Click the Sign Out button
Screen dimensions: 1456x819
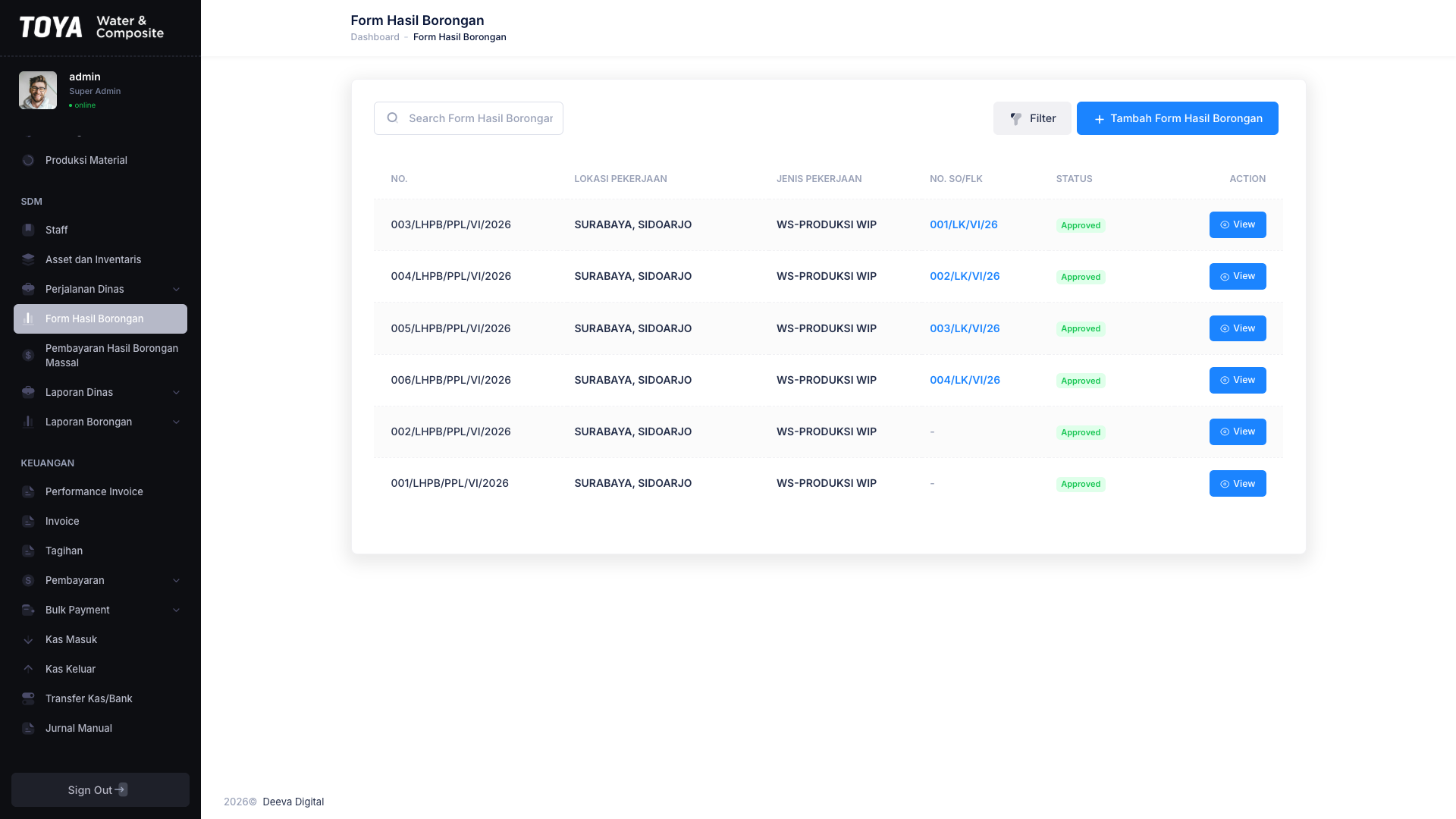click(100, 789)
